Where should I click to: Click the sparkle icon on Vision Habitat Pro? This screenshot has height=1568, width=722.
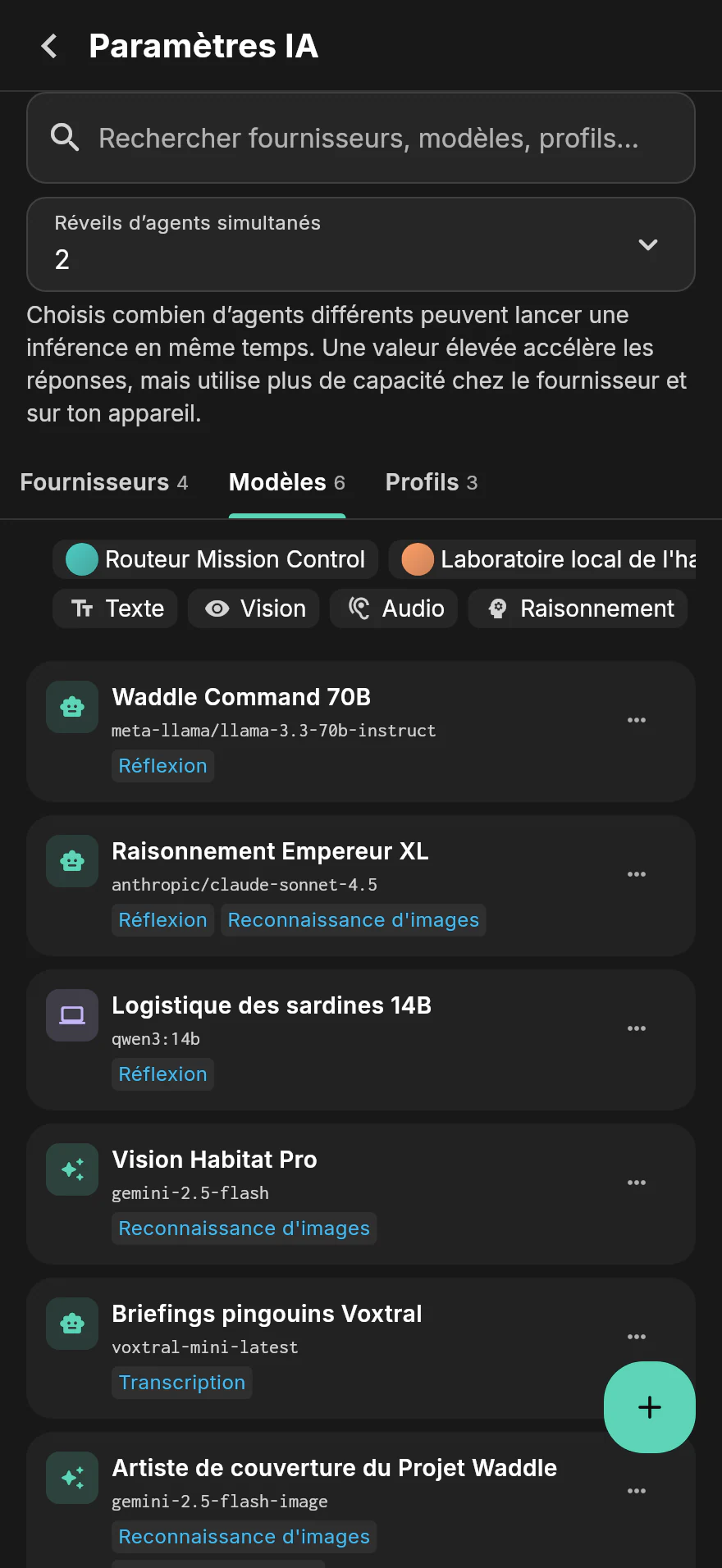72,1169
